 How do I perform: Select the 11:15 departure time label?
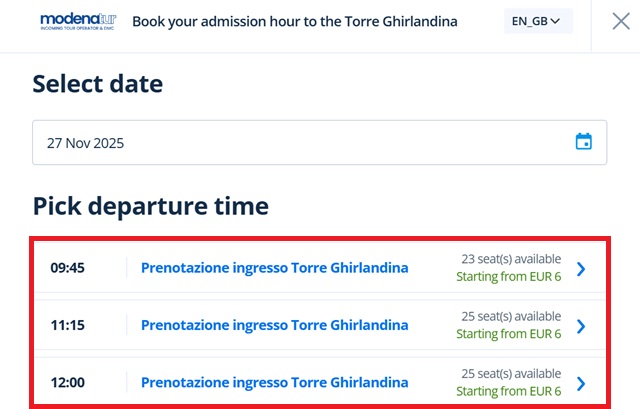(67, 325)
